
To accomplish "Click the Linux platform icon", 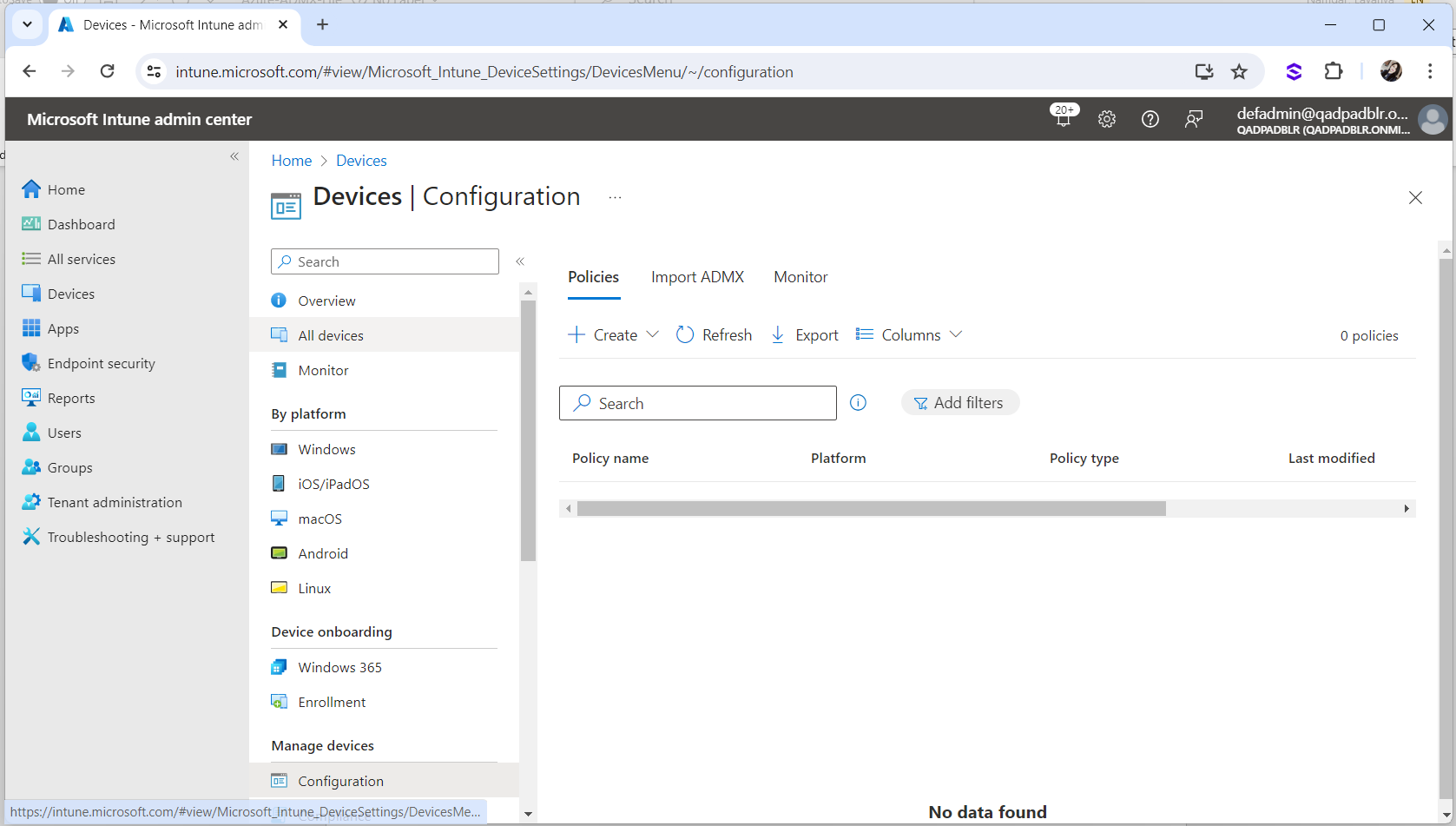I will [279, 588].
